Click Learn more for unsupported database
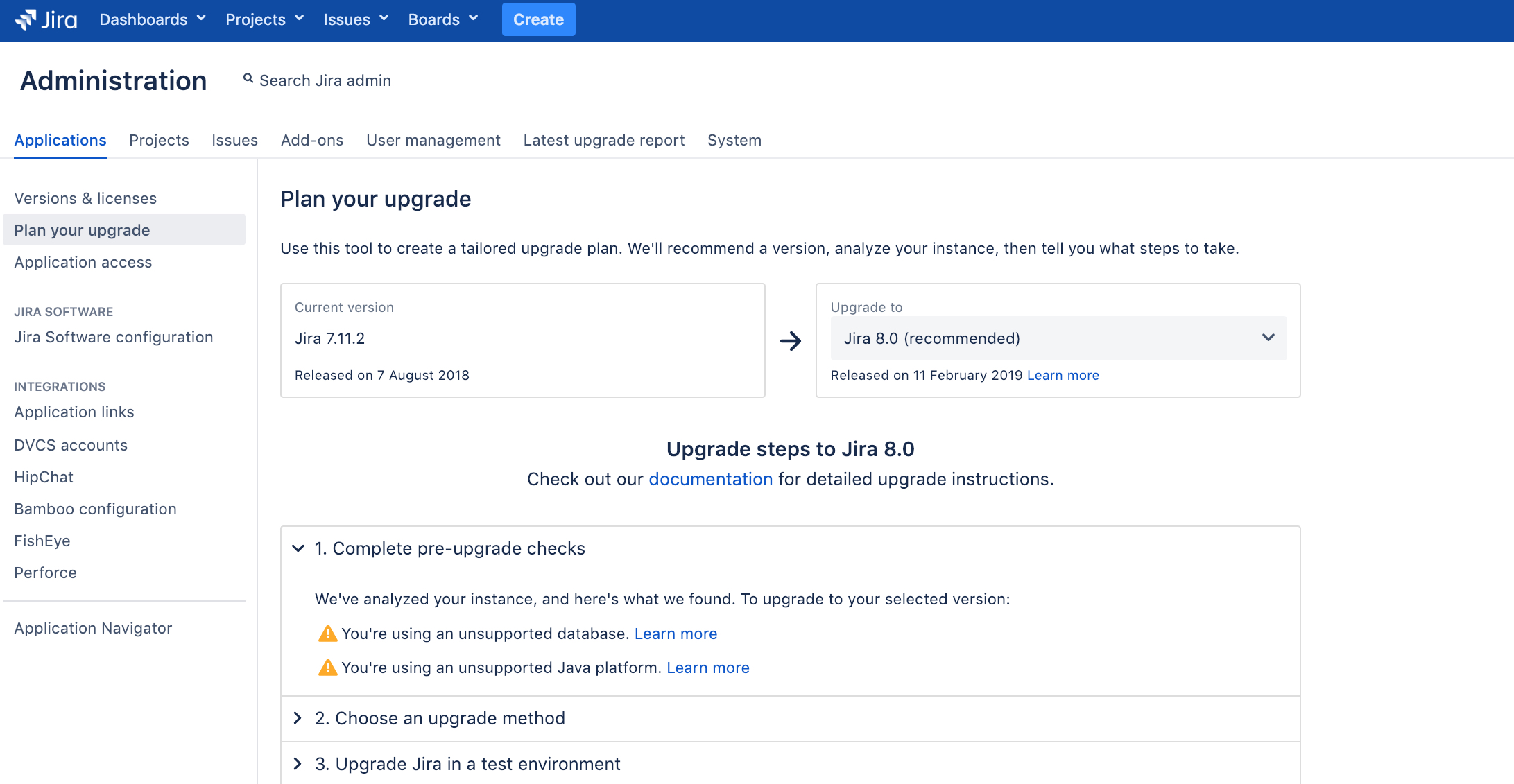This screenshot has width=1514, height=784. click(x=676, y=634)
